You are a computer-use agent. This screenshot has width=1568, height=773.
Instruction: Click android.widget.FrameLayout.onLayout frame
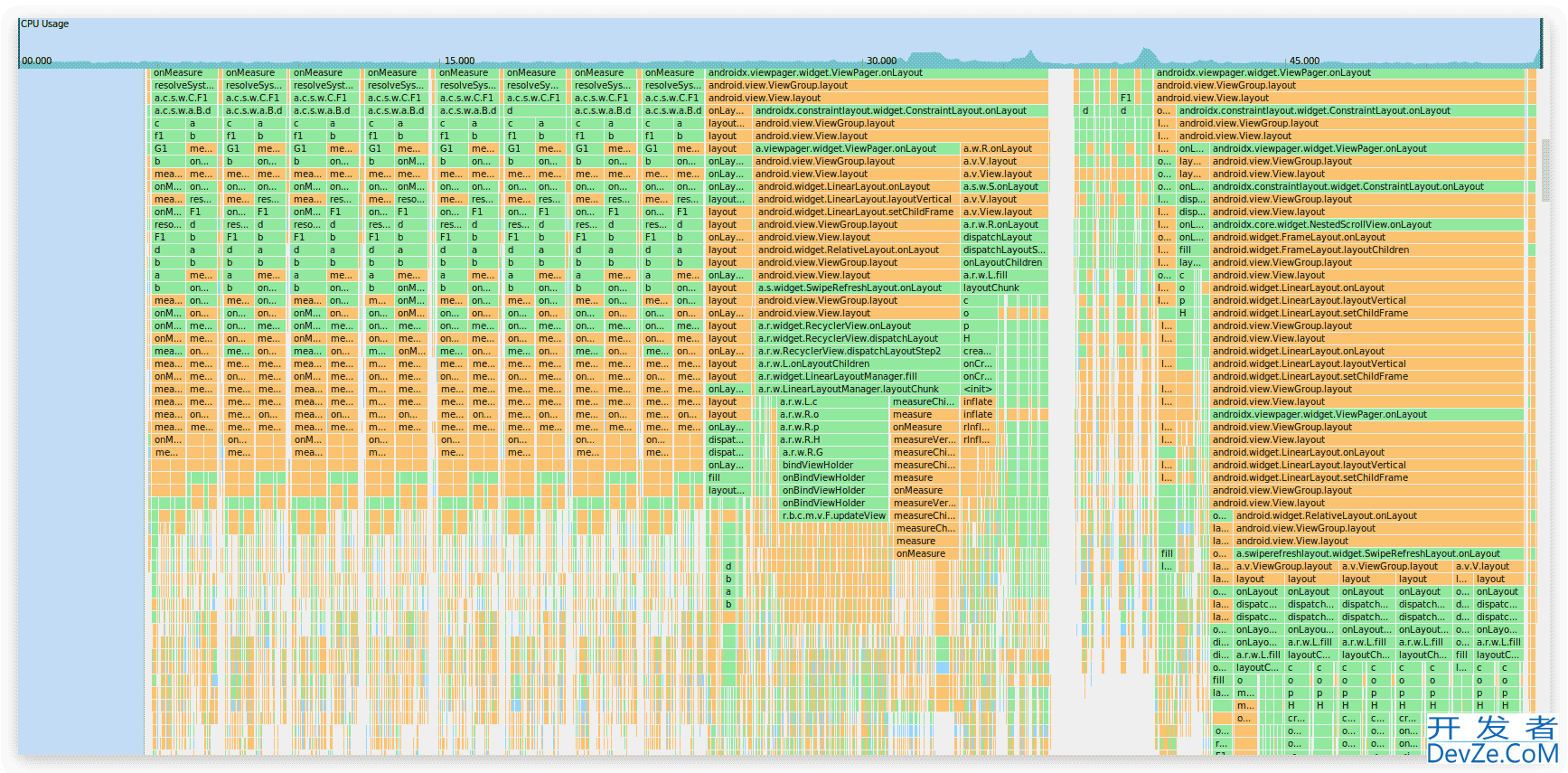1367,237
